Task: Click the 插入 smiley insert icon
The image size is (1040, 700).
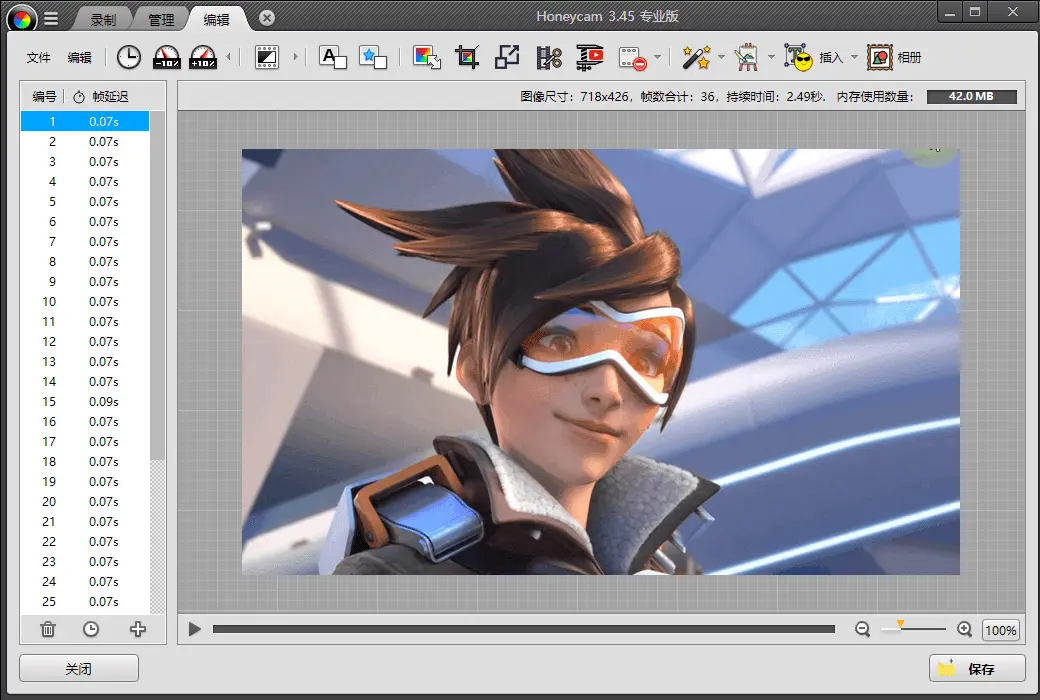Action: [x=799, y=57]
